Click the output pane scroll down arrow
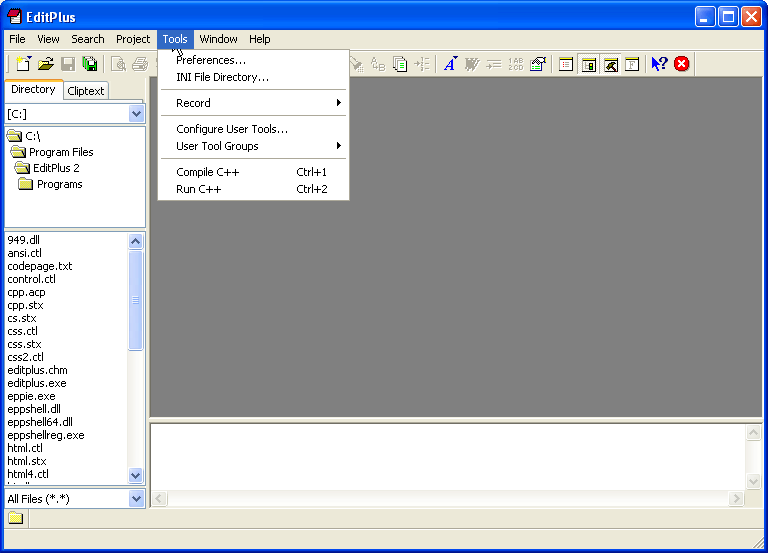Image resolution: width=768 pixels, height=553 pixels. pyautogui.click(x=753, y=481)
